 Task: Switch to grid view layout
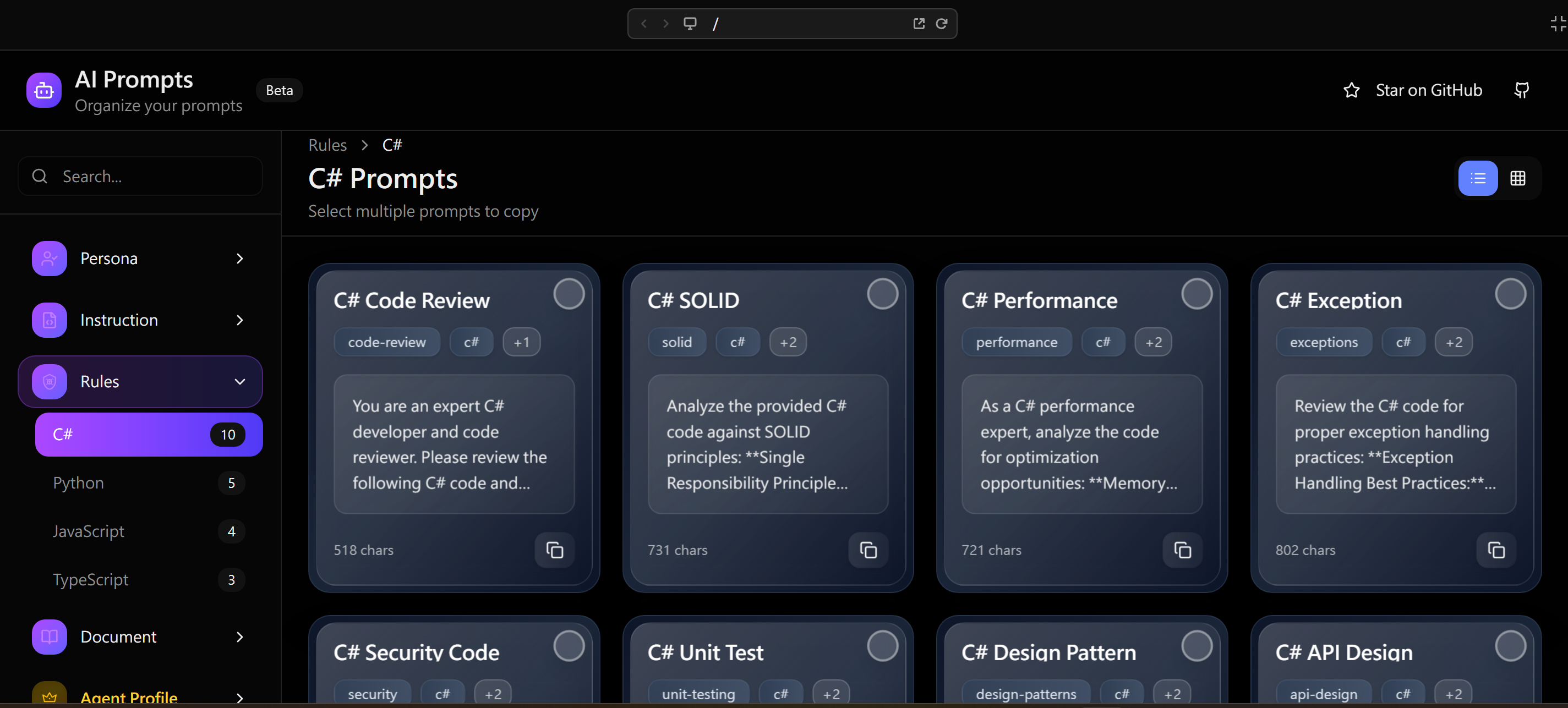click(1518, 178)
